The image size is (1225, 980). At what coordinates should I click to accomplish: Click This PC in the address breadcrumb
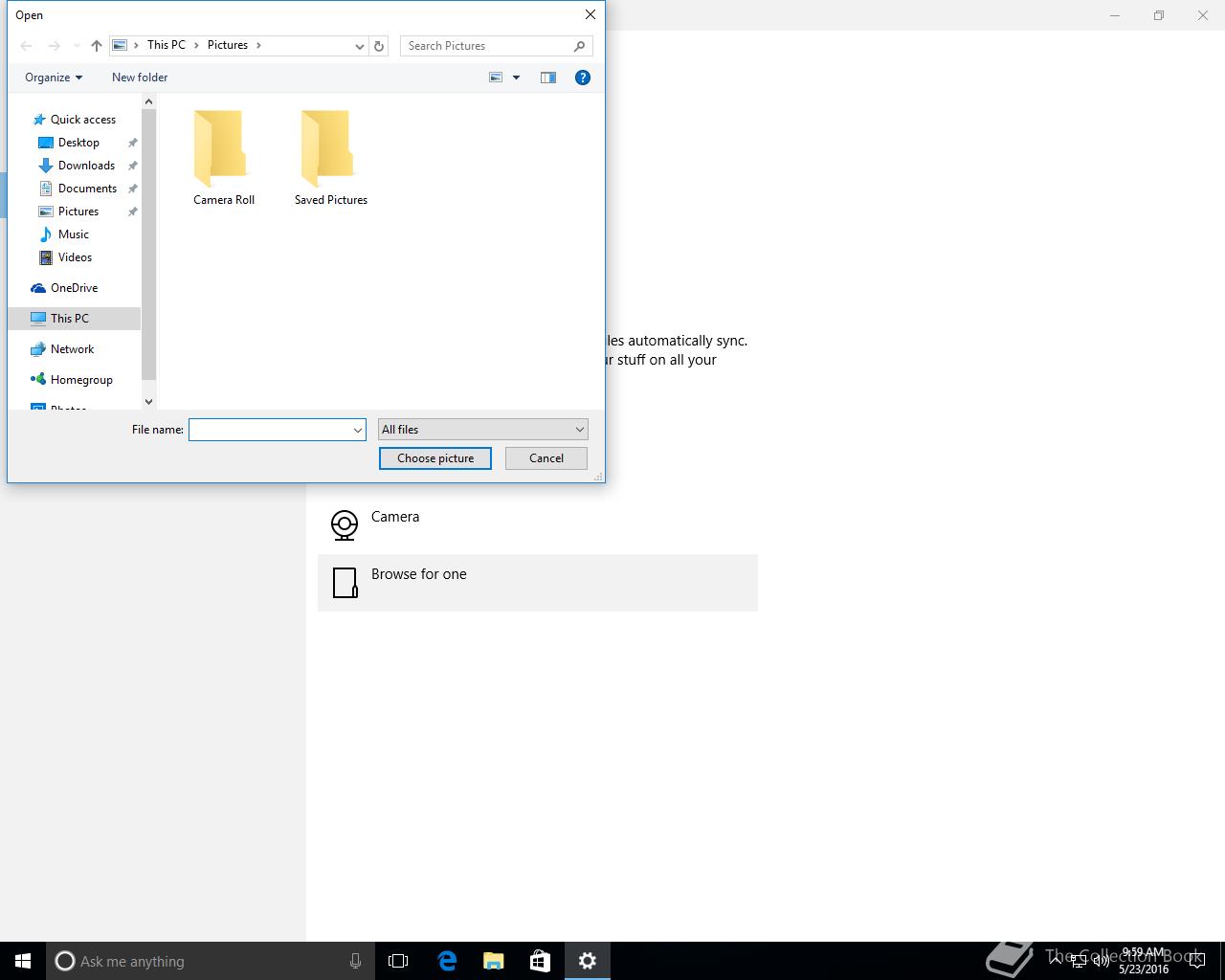click(x=167, y=45)
